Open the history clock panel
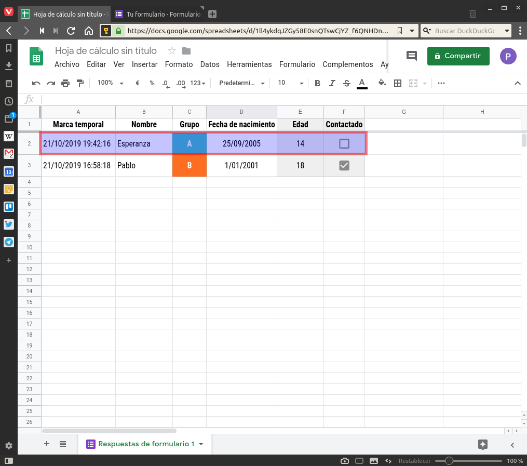Image resolution: width=527 pixels, height=466 pixels. click(x=9, y=101)
